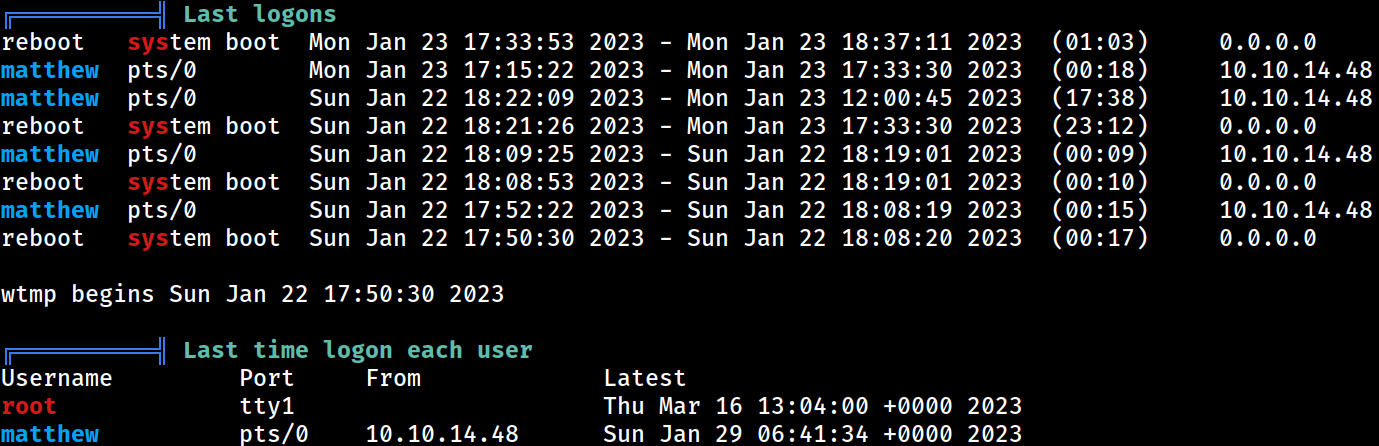The image size is (1379, 446).
Task: Click the first reboot entry's 0.0.0.0 address
Action: point(1268,42)
